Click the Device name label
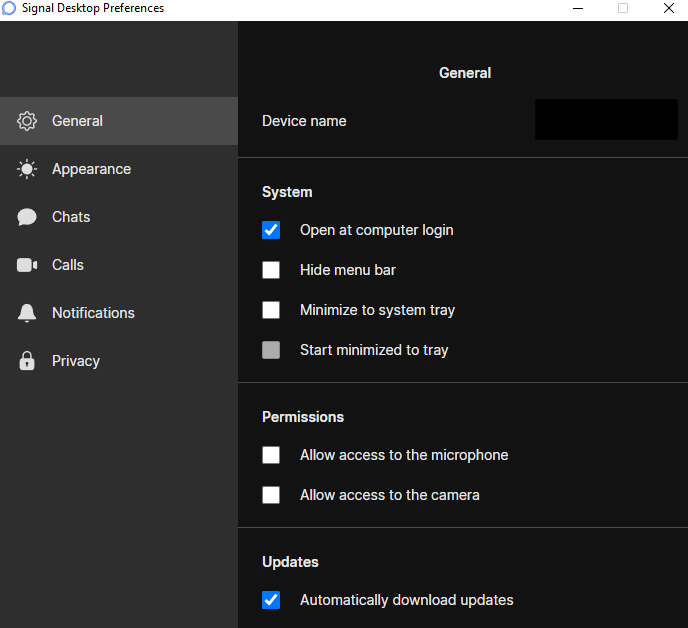Viewport: 688px width, 628px height. (304, 121)
